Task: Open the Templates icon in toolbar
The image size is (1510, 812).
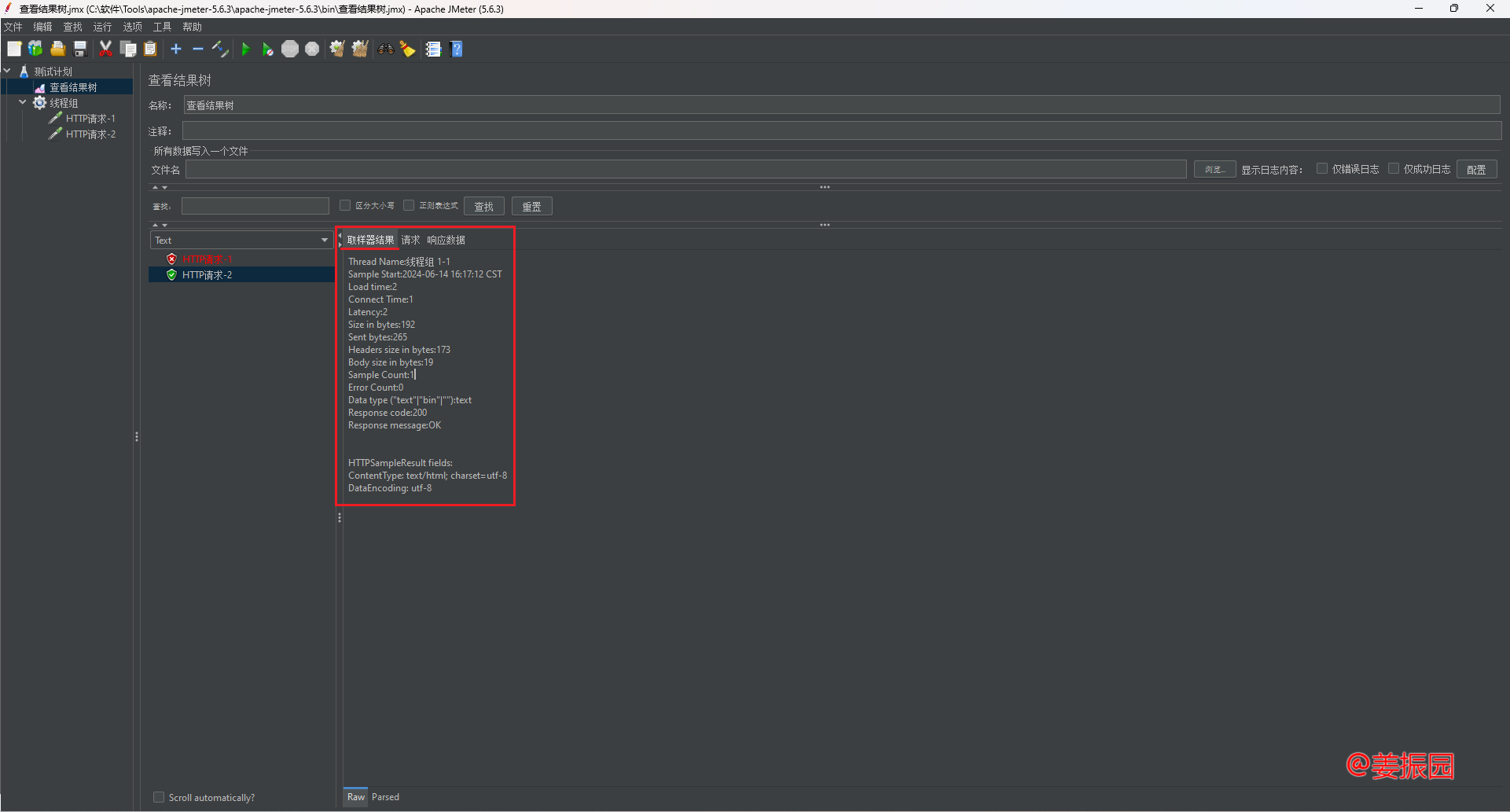Action: [x=35, y=49]
